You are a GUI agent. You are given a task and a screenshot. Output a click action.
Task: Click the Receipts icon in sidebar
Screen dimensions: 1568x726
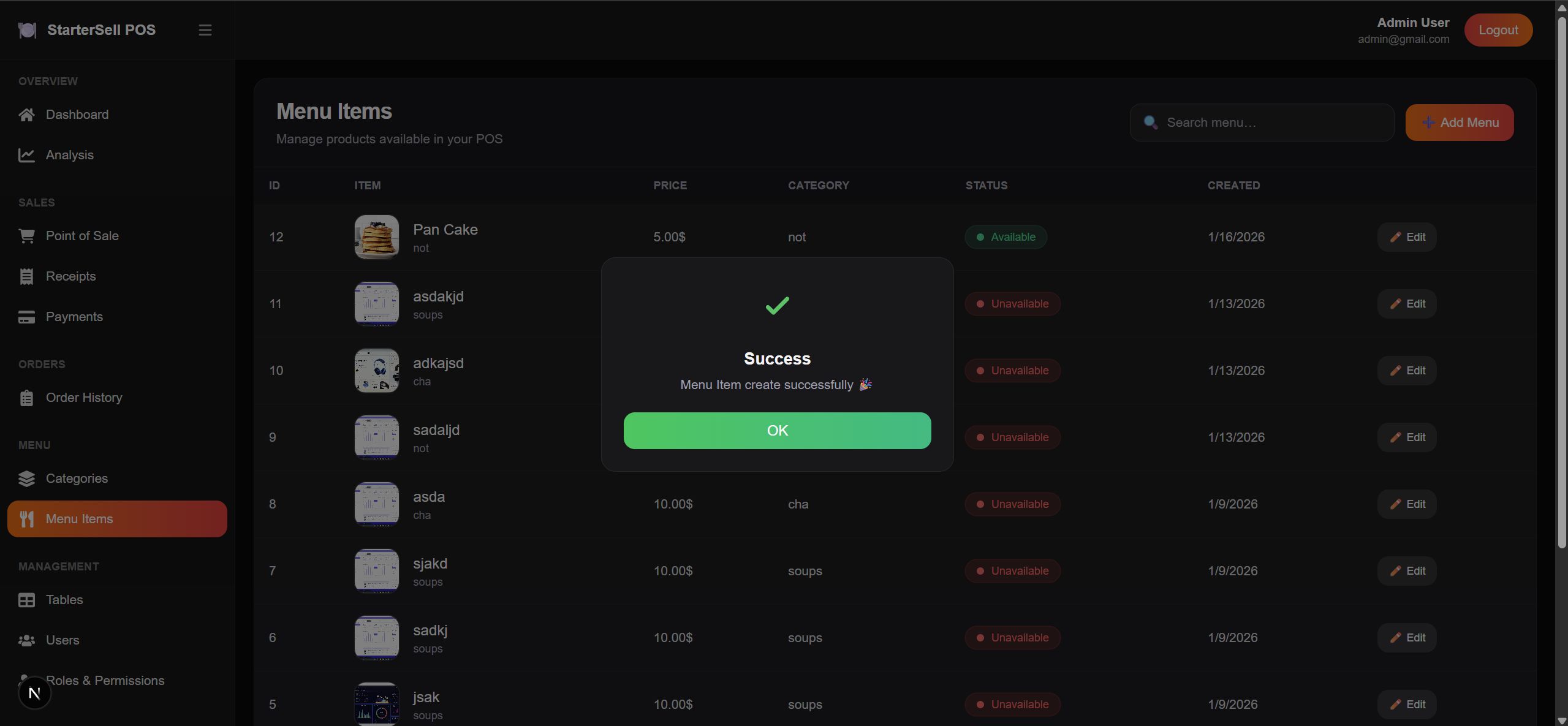tap(26, 276)
